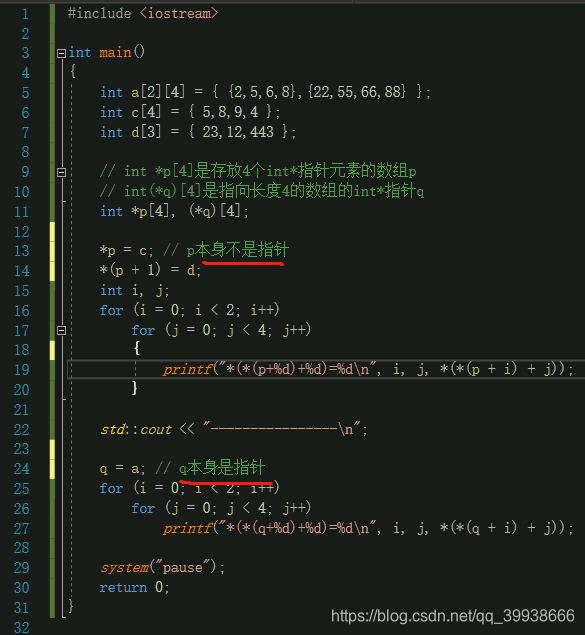
Task: Collapse the inner for loop at line 17
Action: click(x=61, y=330)
